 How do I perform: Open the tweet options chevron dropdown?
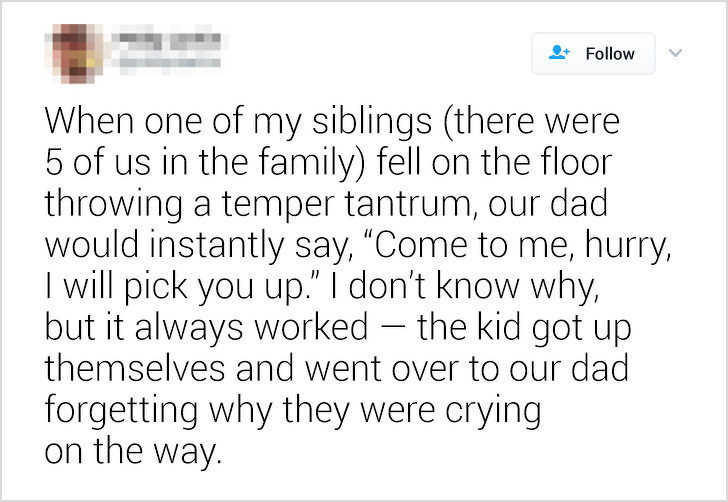pos(675,53)
